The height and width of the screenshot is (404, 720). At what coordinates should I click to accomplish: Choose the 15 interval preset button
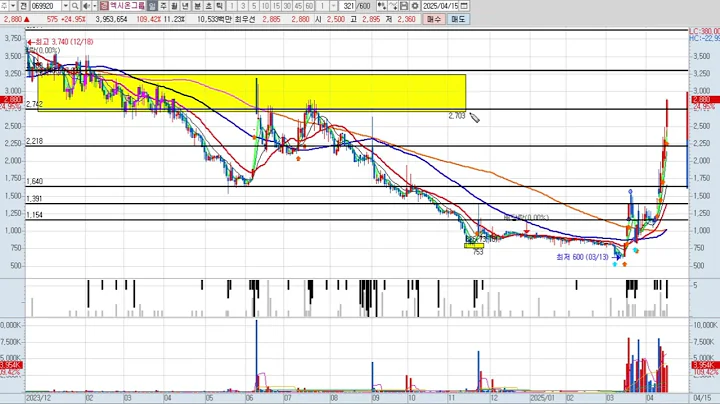276,6
